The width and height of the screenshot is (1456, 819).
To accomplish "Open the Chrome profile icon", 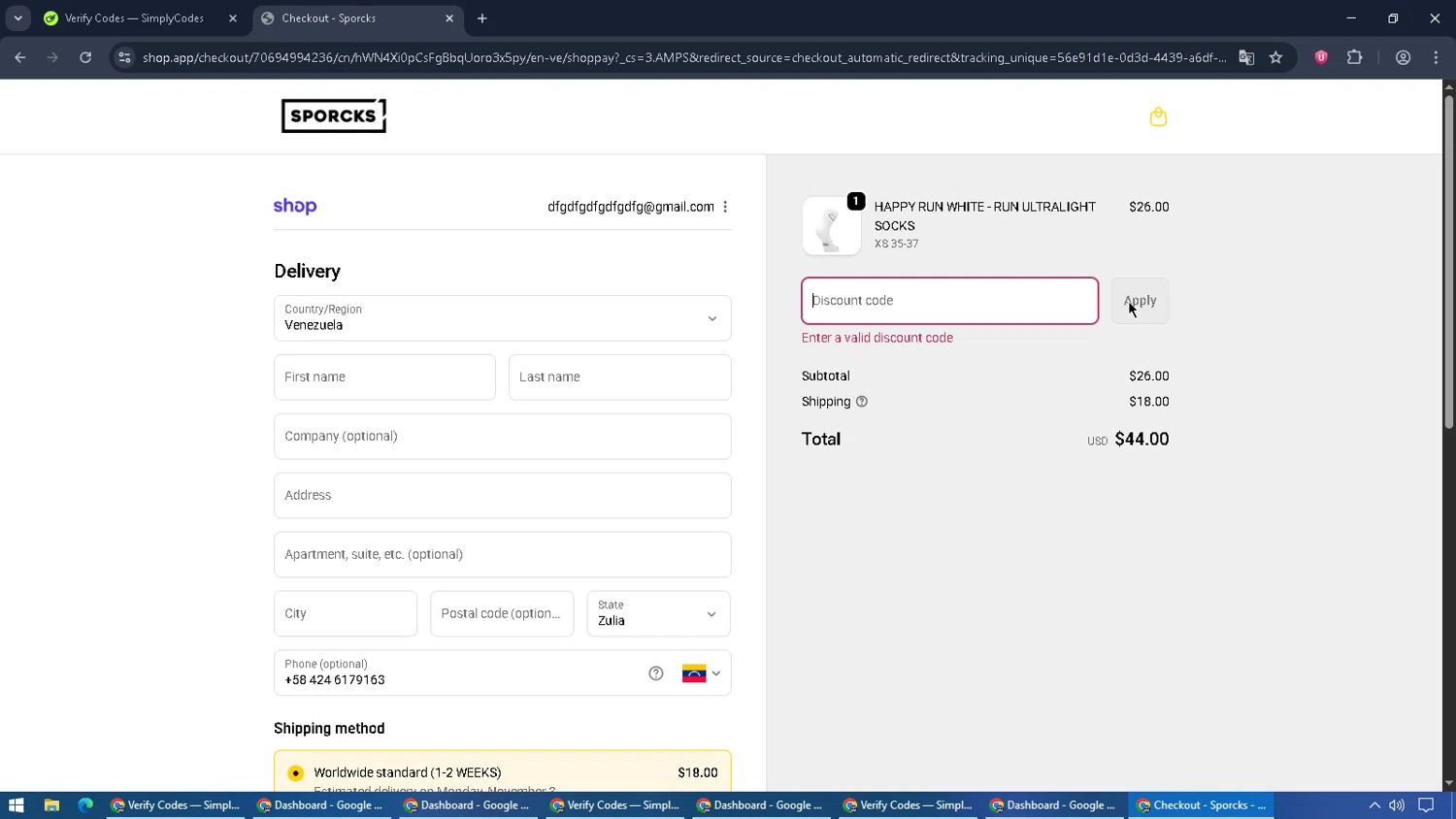I will (1403, 58).
